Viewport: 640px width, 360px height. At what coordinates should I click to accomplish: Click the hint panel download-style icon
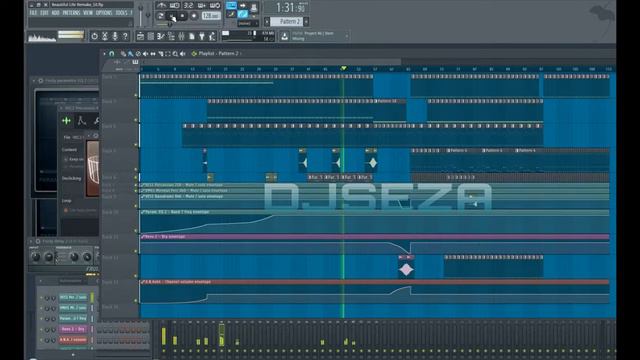[284, 37]
